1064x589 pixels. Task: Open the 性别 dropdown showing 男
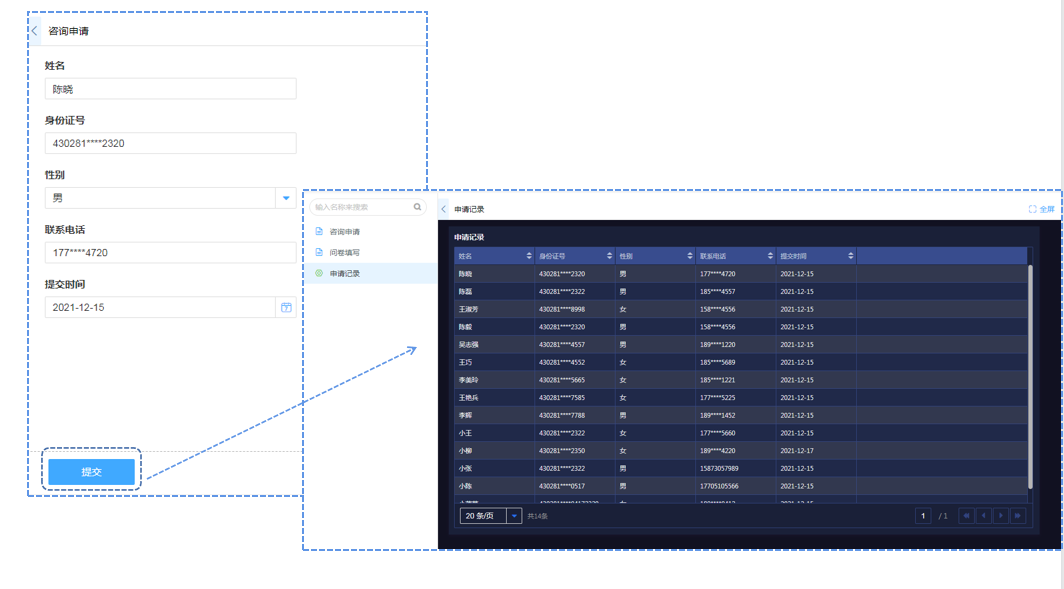[x=286, y=198]
